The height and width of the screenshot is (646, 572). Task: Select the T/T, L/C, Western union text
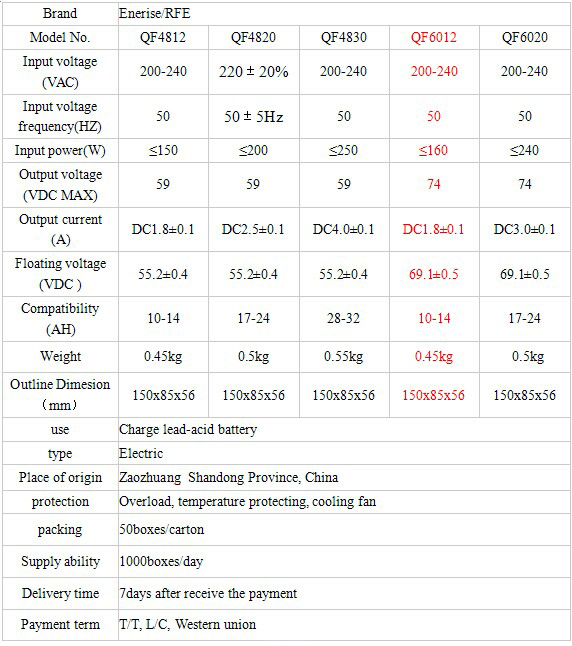[188, 625]
